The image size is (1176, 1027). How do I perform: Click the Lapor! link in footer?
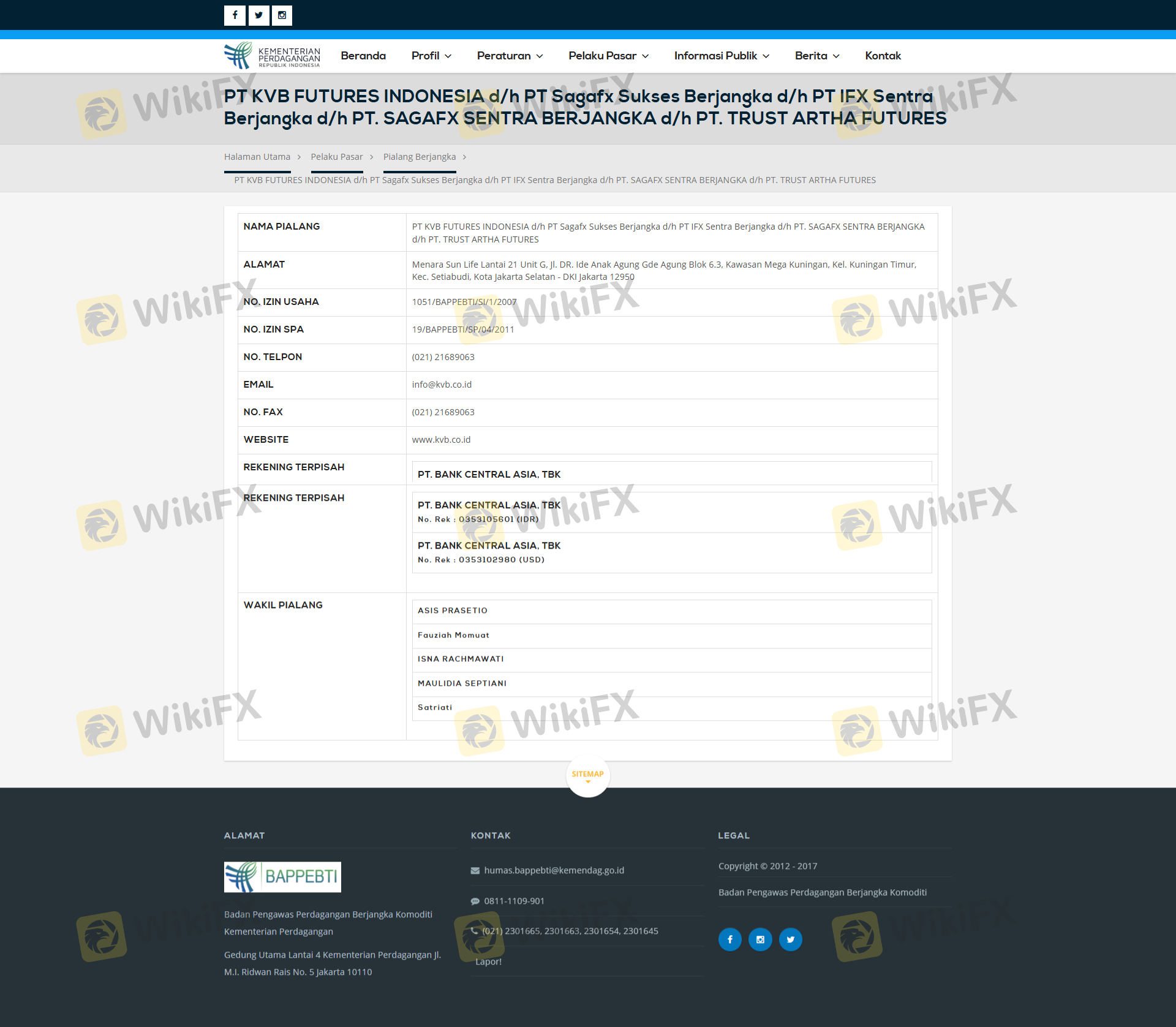[488, 961]
